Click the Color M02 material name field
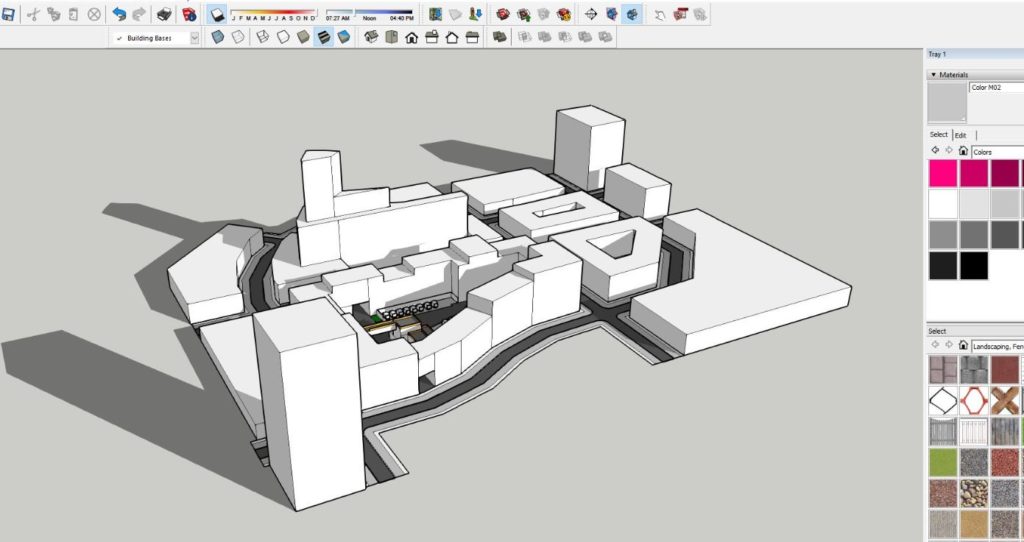This screenshot has height=542, width=1024. [997, 88]
